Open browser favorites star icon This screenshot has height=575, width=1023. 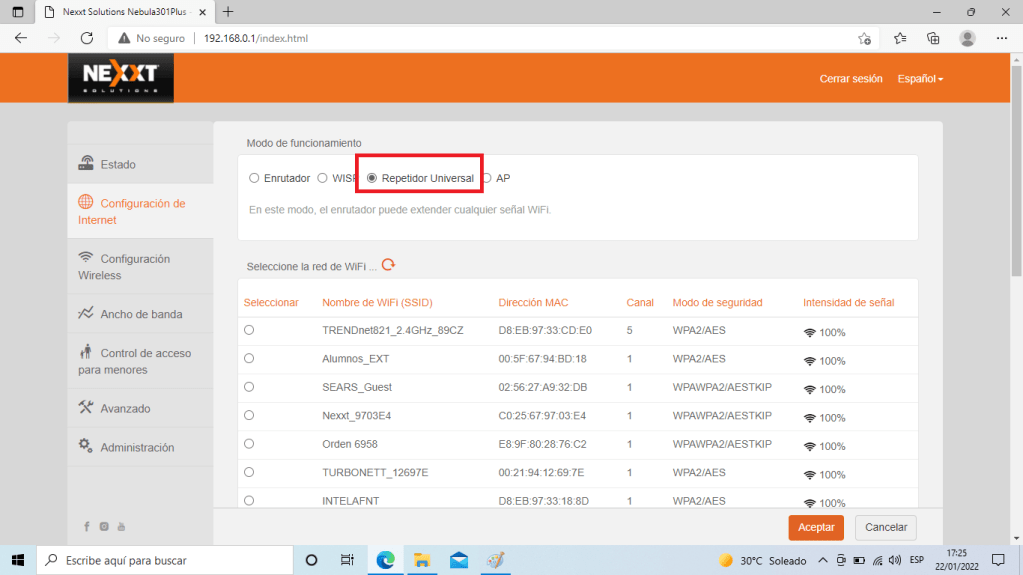[x=899, y=38]
